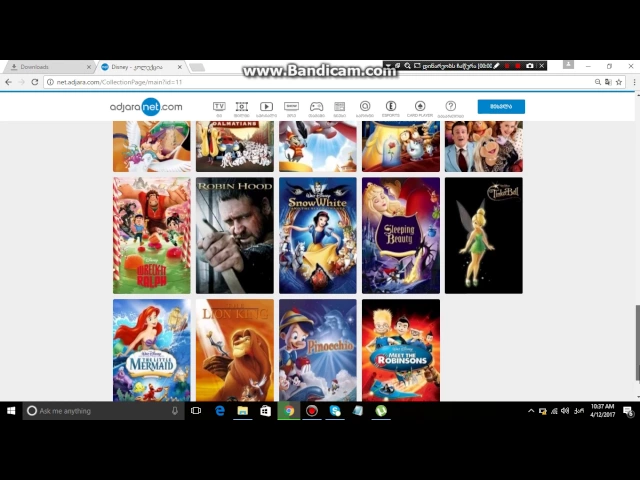Switch to Chrome in the taskbar
This screenshot has width=640, height=480.
point(289,411)
